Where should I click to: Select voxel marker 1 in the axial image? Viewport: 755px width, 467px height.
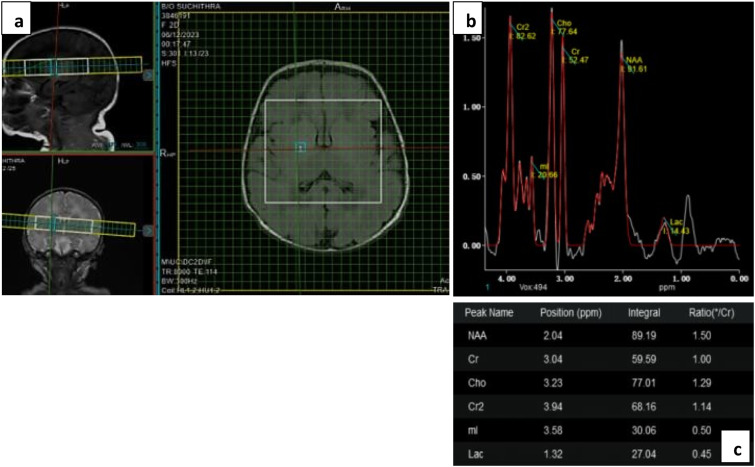(301, 147)
